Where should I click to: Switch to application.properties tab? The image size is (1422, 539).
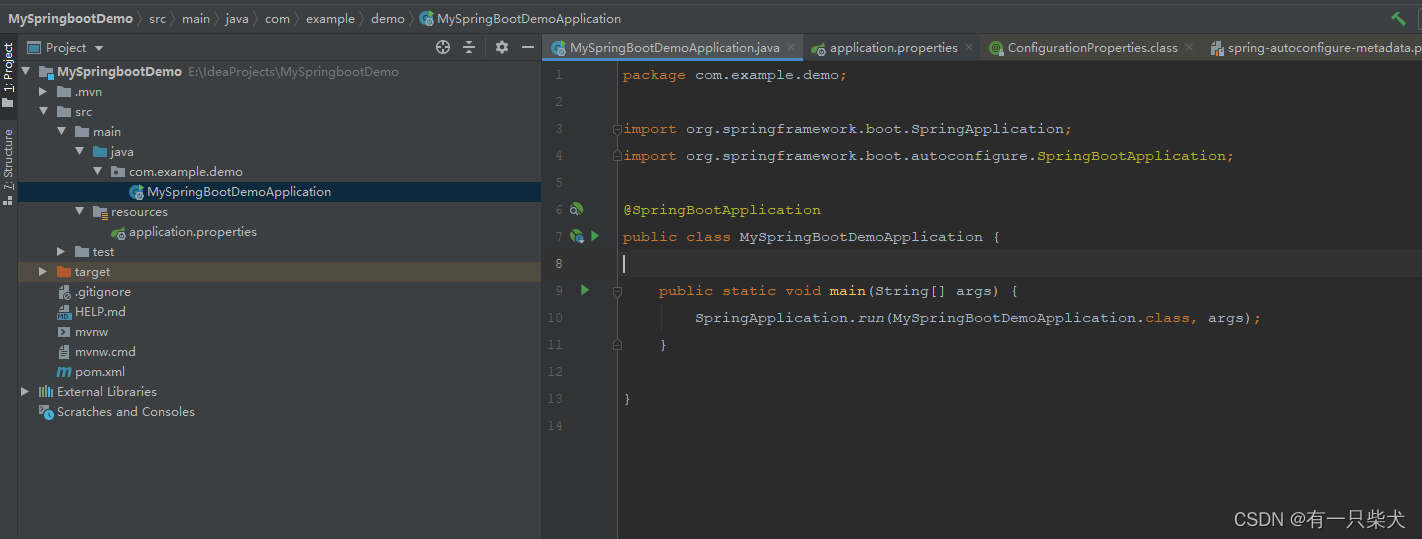(893, 47)
